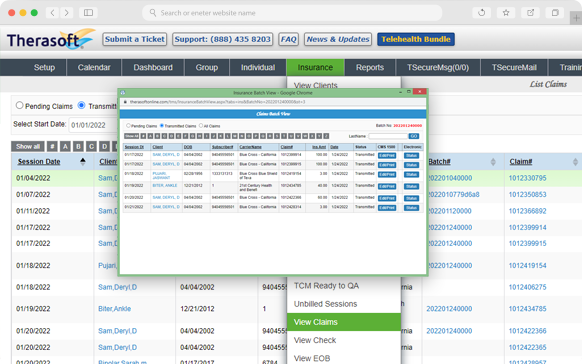Viewport: 582px width, 364px height.
Task: Open the Individual menu
Action: (258, 68)
